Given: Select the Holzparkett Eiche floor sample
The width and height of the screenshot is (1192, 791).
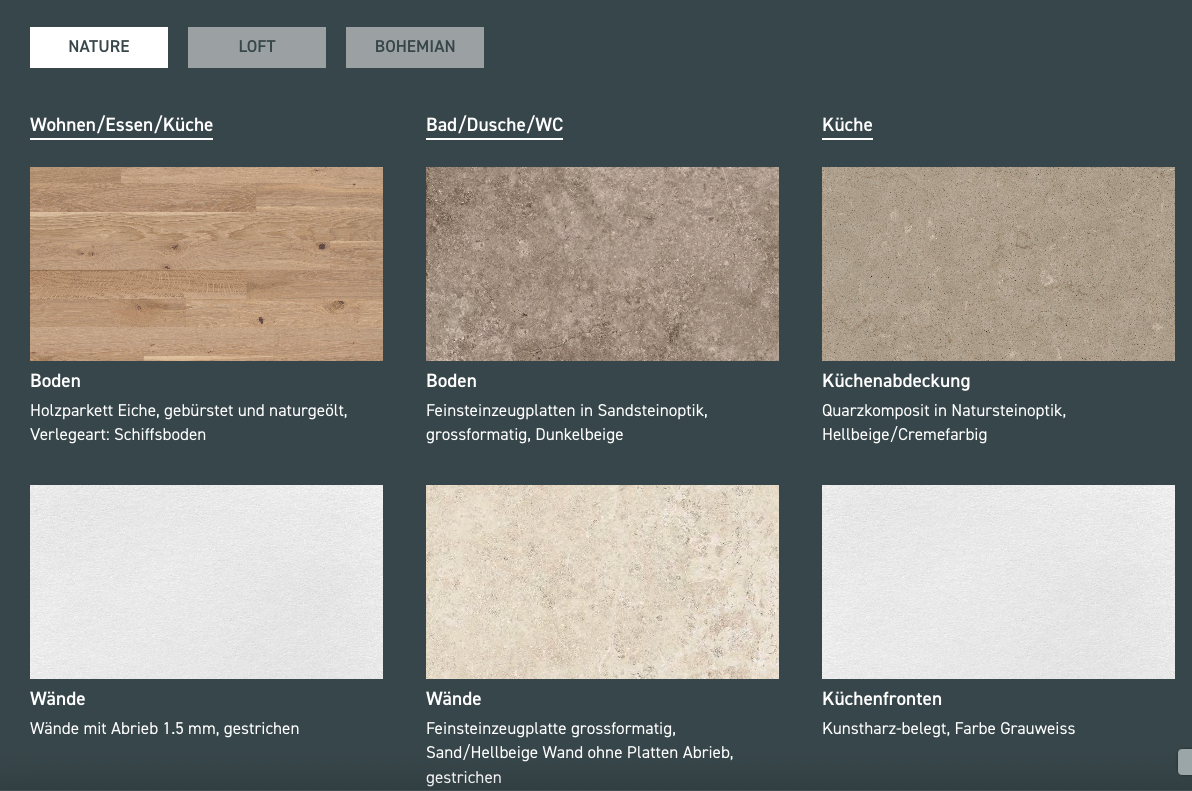Looking at the screenshot, I should (x=206, y=263).
